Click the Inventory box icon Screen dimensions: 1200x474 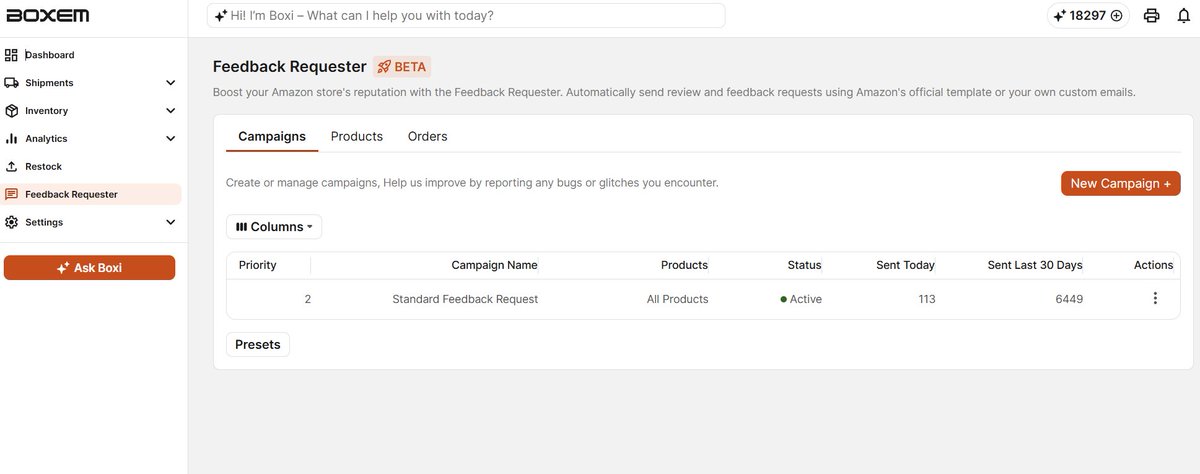coord(11,111)
